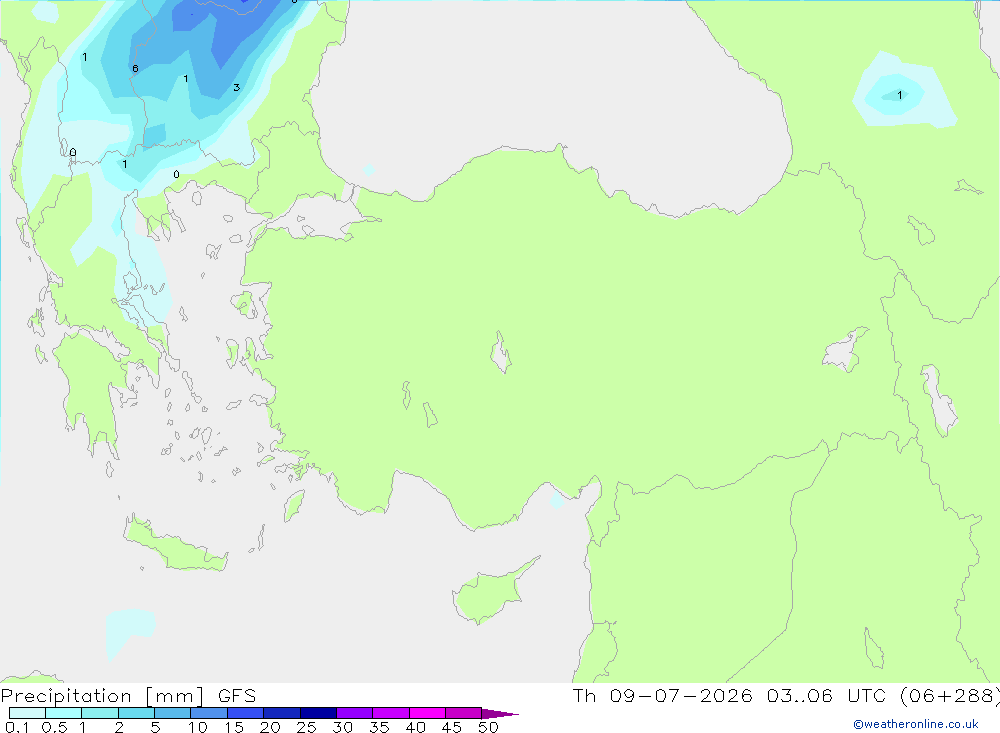Click the '50' label under the legend
The height and width of the screenshot is (733, 1000).
pos(488,727)
